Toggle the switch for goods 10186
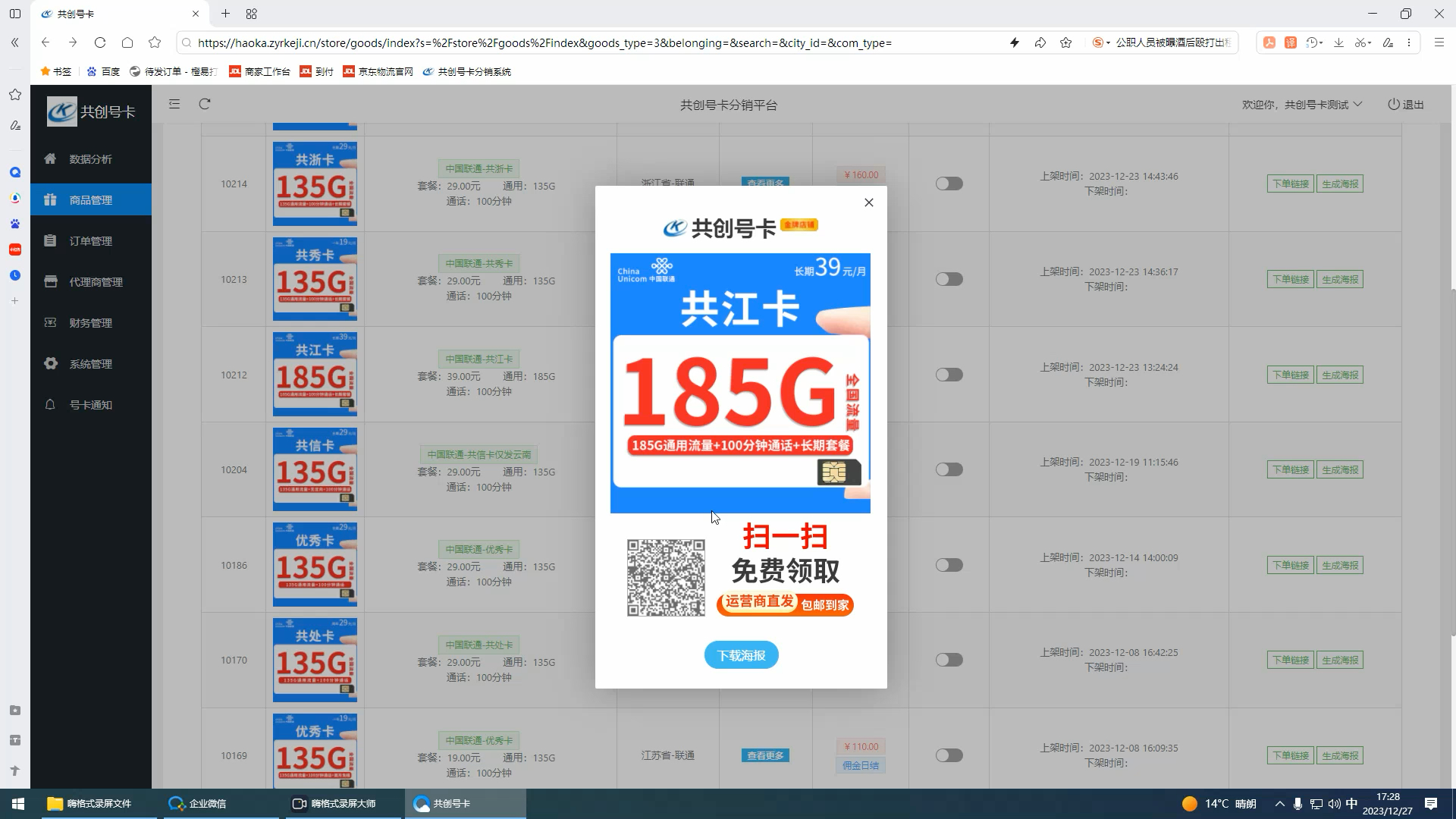This screenshot has width=1456, height=819. click(x=949, y=565)
